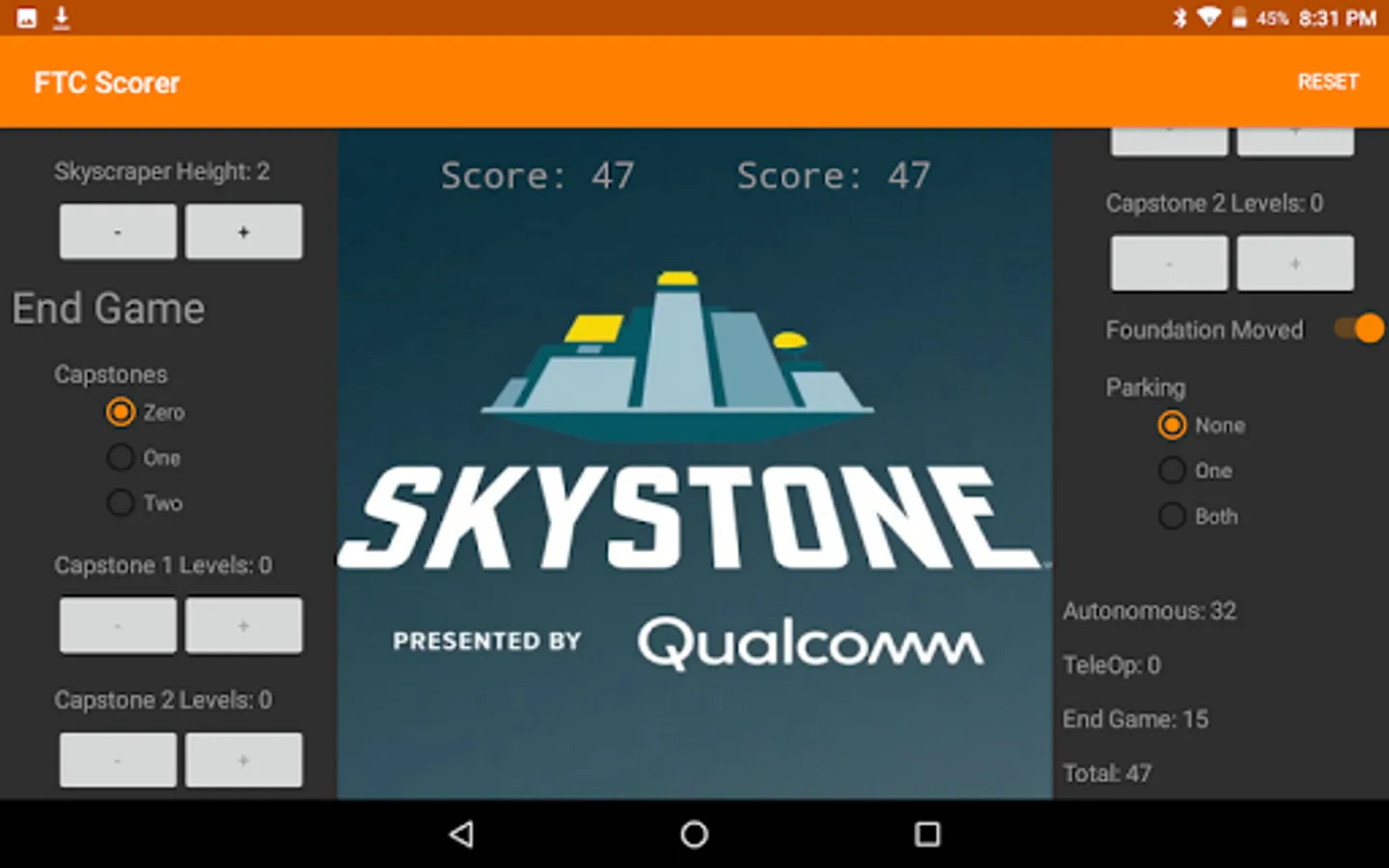This screenshot has height=868, width=1389.
Task: Increase Capstone 1 Levels with plus button
Action: (243, 626)
